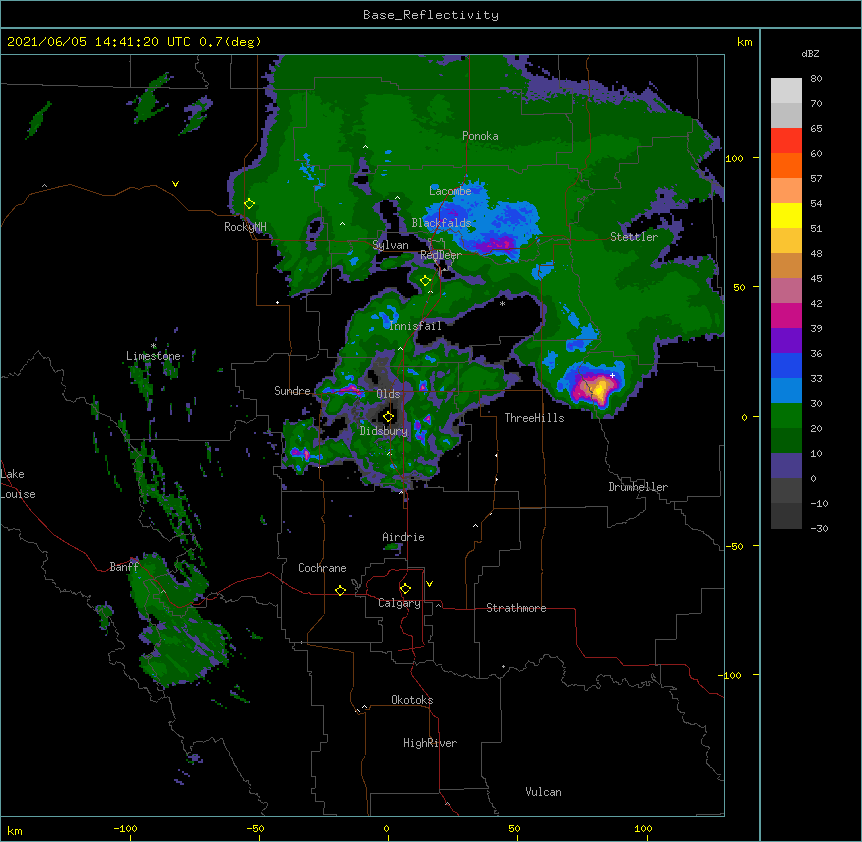The image size is (862, 842).
Task: Choose the orange swatch between 60 and 57
Action: click(x=786, y=165)
